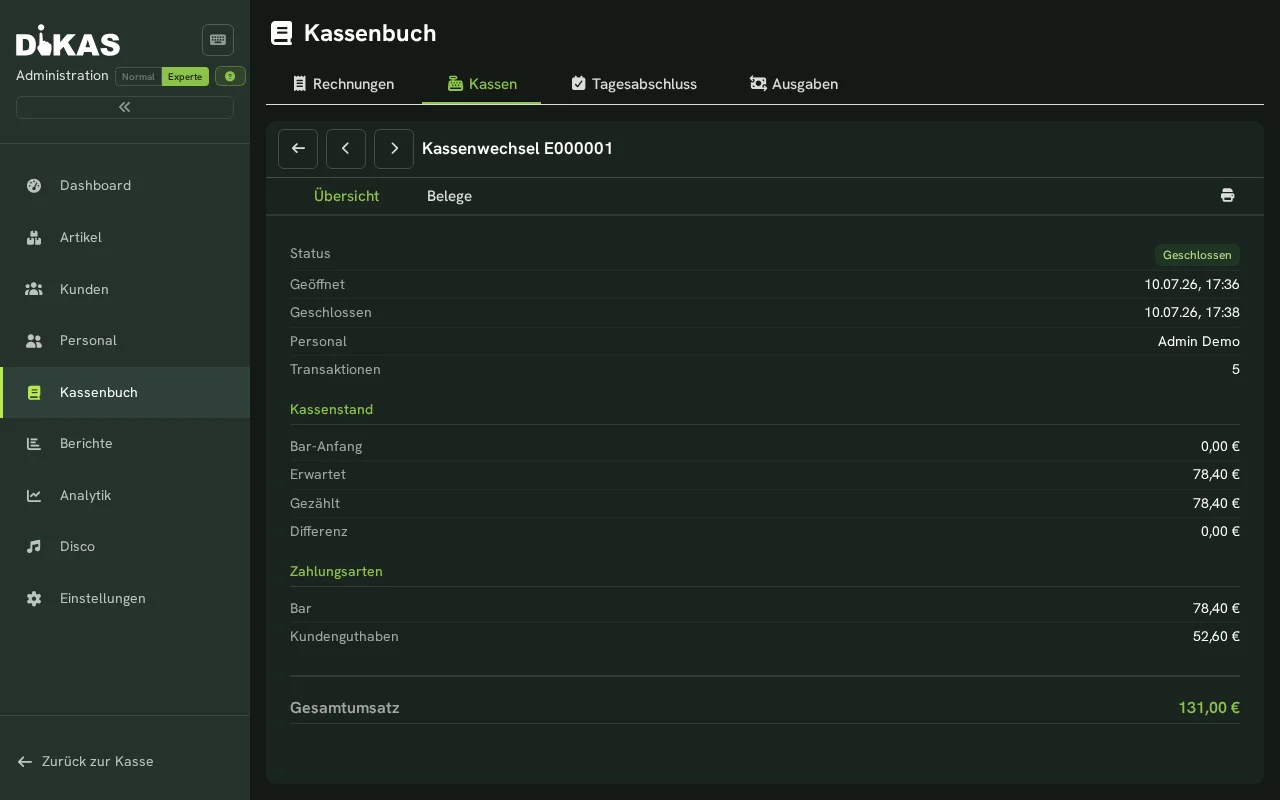Click the print icon

tap(1227, 195)
